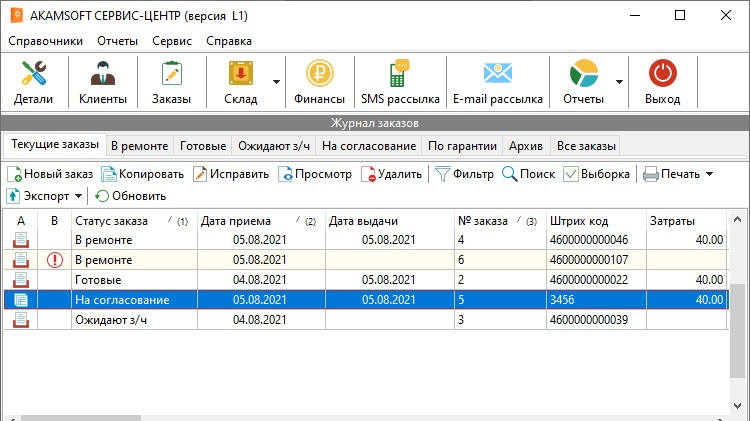
Task: Sort by the № заказа column header
Action: click(500, 221)
